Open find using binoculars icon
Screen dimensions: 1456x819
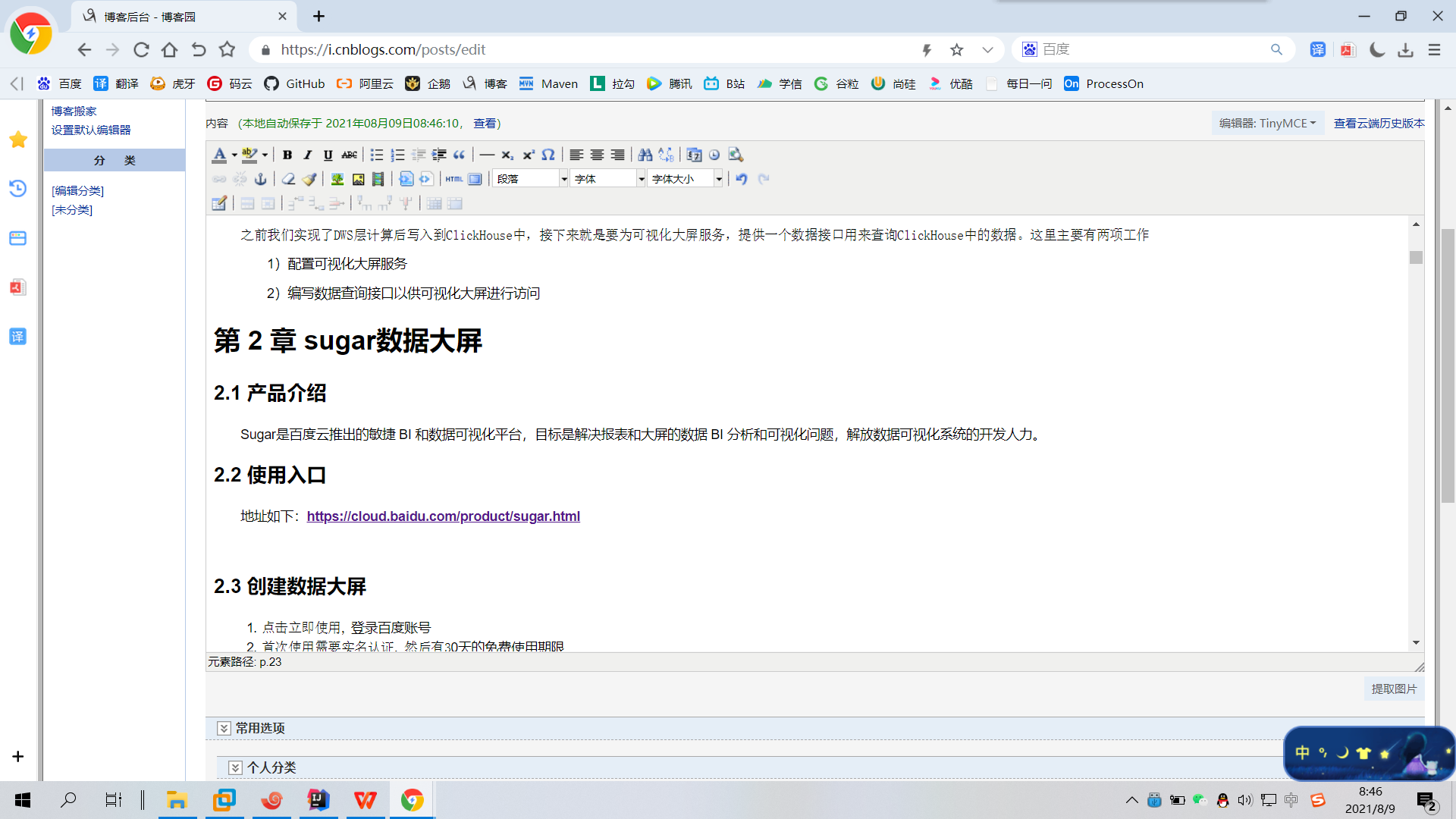click(x=645, y=155)
